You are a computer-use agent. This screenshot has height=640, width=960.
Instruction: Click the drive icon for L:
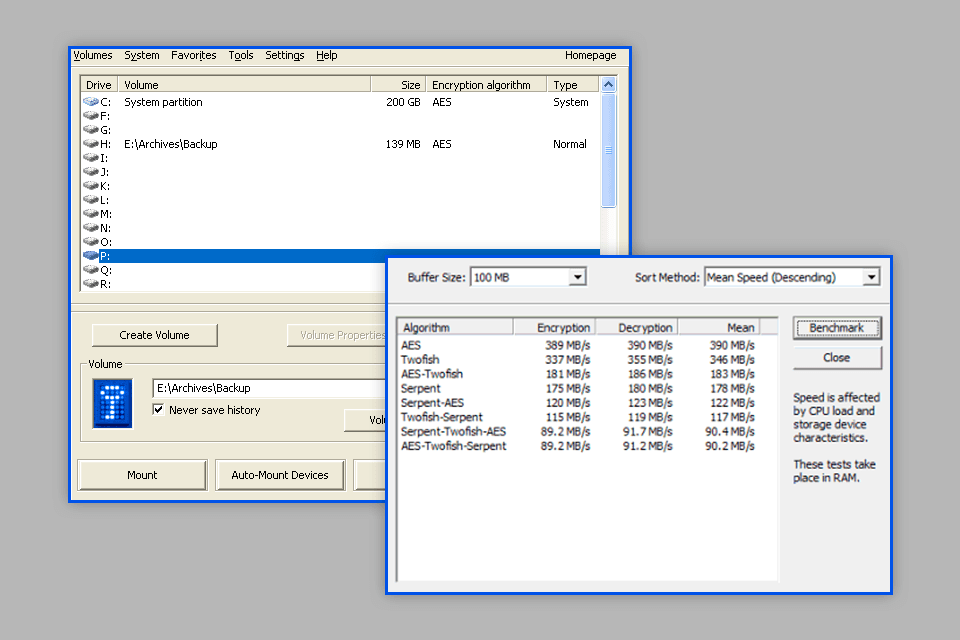[x=91, y=200]
